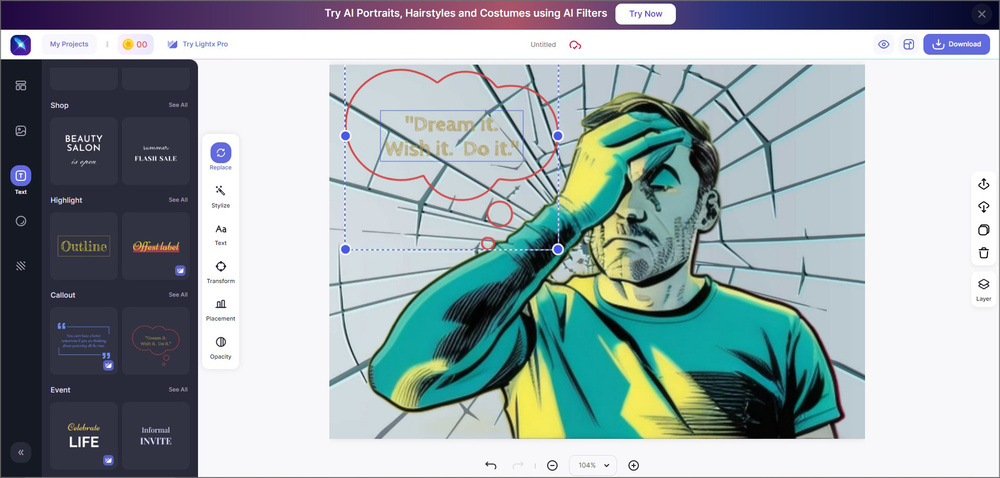Open the Placement options

pyautogui.click(x=221, y=305)
